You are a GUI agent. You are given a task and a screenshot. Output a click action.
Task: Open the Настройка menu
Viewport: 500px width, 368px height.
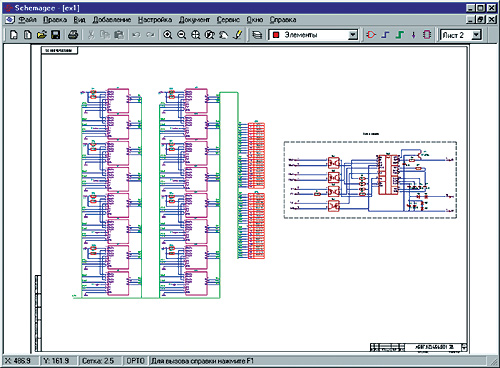155,20
